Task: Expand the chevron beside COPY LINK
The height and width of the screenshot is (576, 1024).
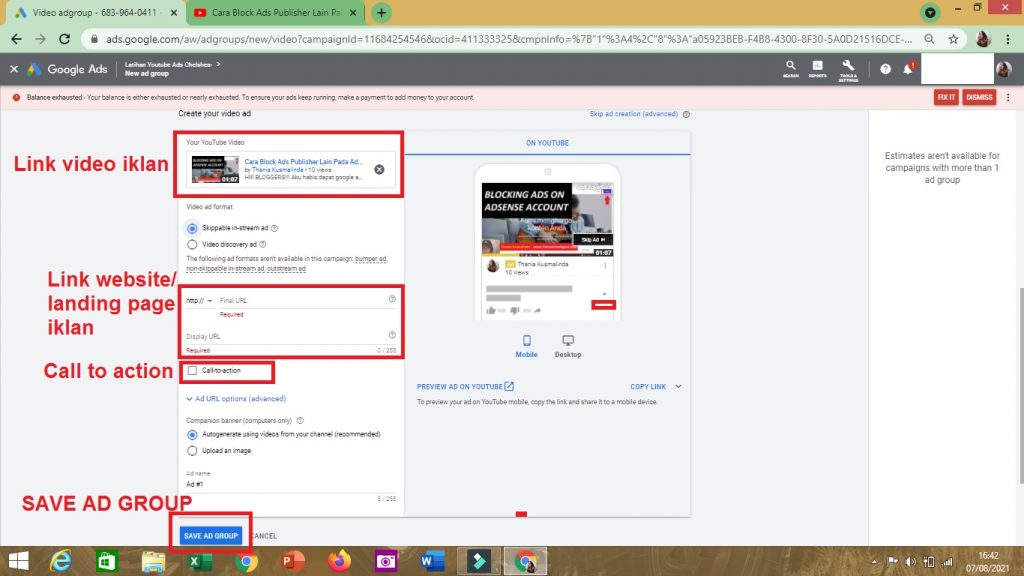Action: 678,386
